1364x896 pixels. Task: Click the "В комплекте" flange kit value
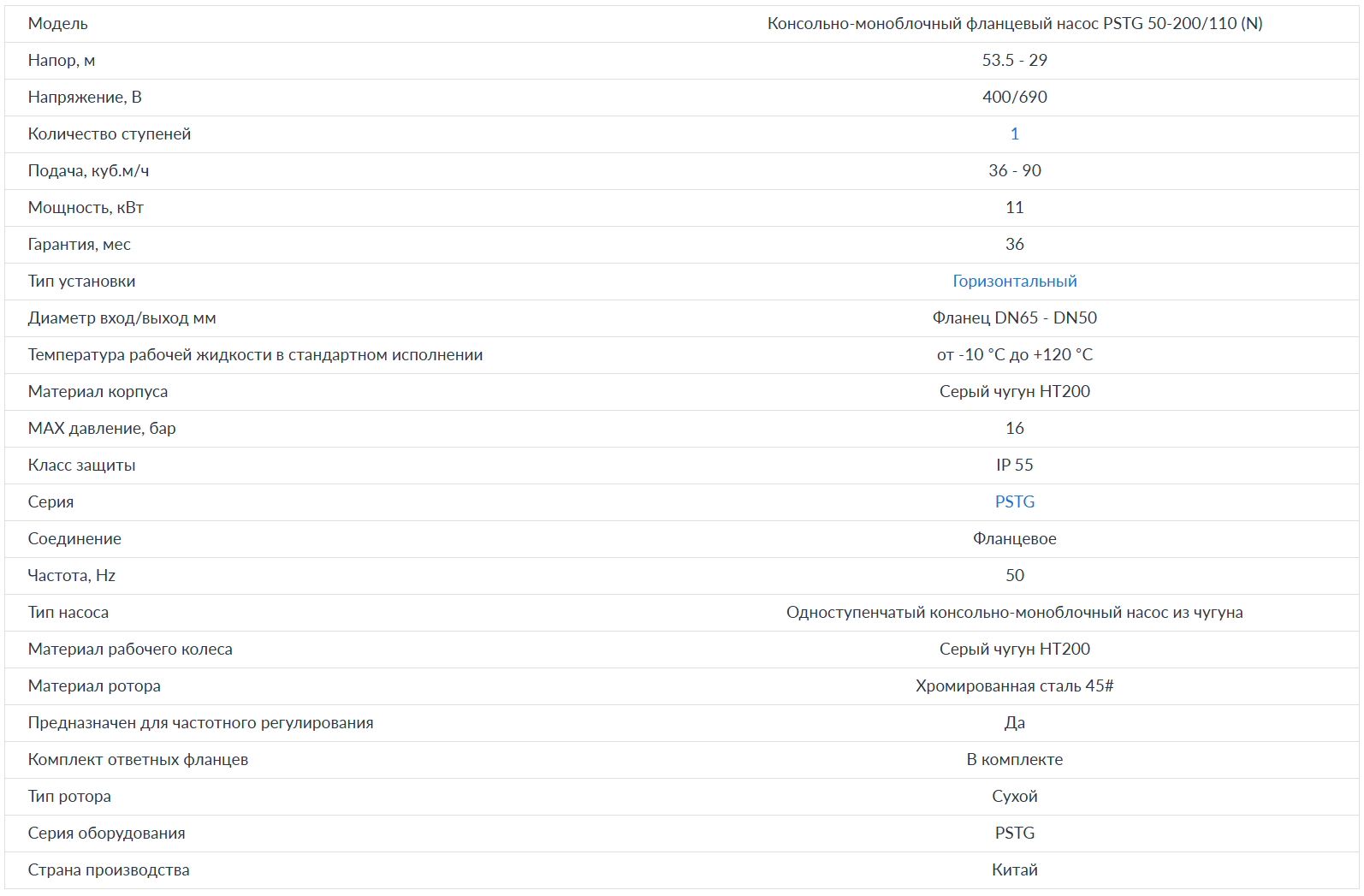1014,760
